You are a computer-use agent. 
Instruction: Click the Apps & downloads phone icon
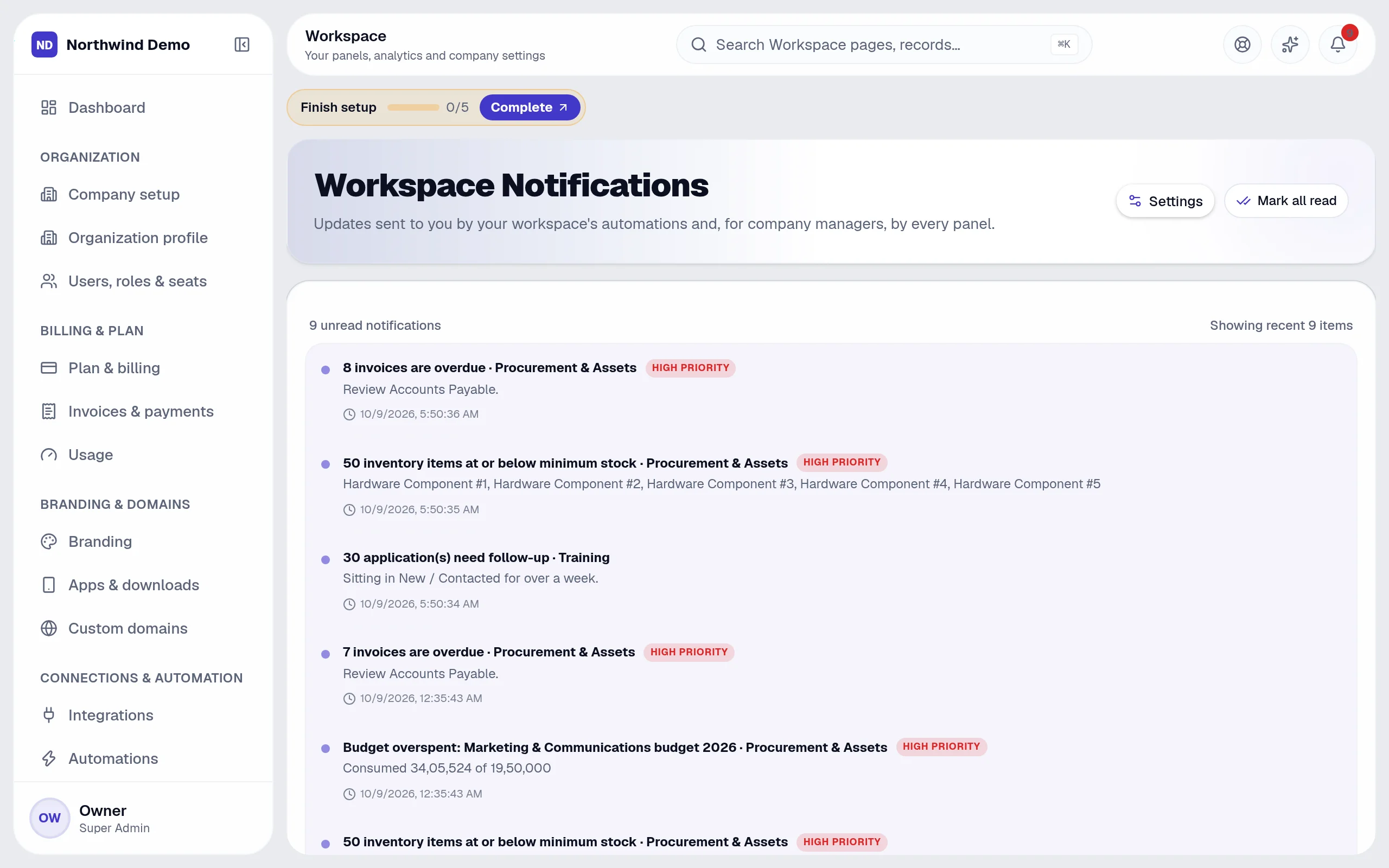(x=49, y=584)
